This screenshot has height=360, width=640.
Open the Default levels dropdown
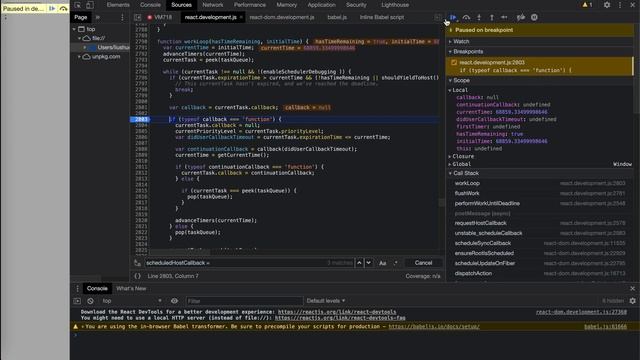326,301
